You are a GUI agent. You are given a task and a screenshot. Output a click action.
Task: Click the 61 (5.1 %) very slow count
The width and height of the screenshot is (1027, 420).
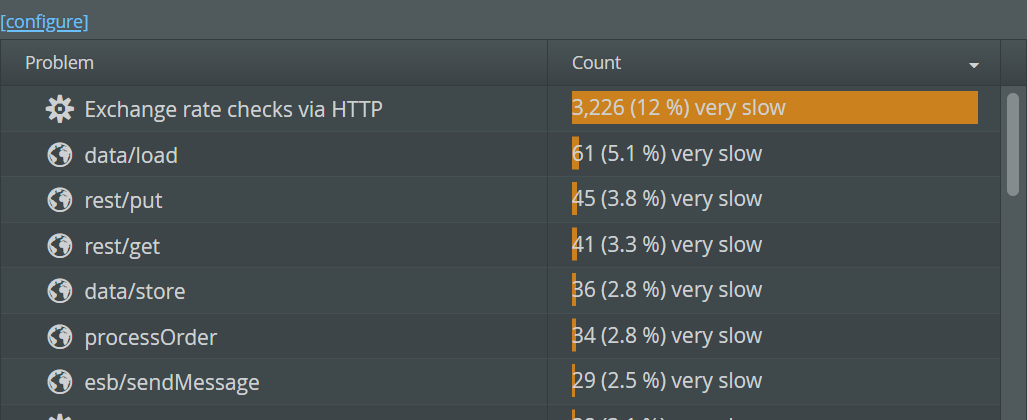(x=667, y=153)
